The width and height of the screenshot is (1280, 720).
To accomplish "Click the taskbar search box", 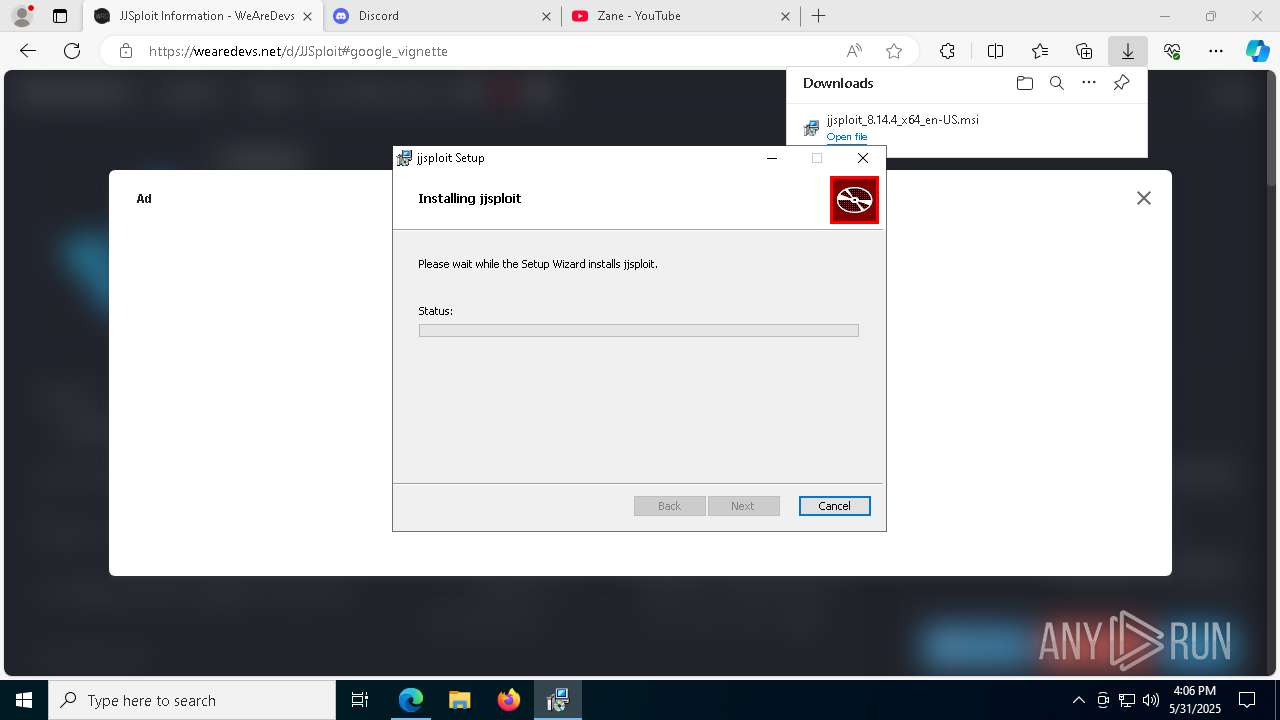I will [192, 700].
